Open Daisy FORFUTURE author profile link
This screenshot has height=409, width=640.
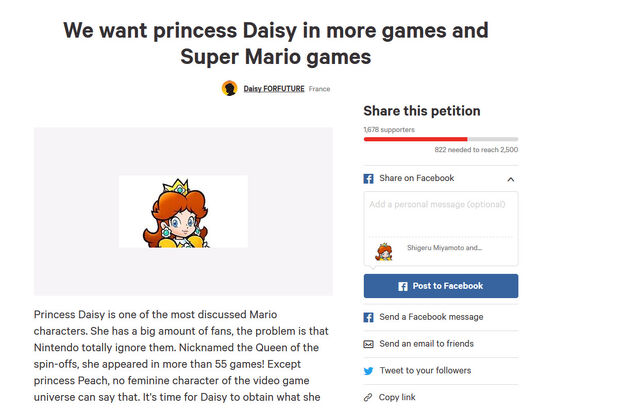tap(274, 89)
